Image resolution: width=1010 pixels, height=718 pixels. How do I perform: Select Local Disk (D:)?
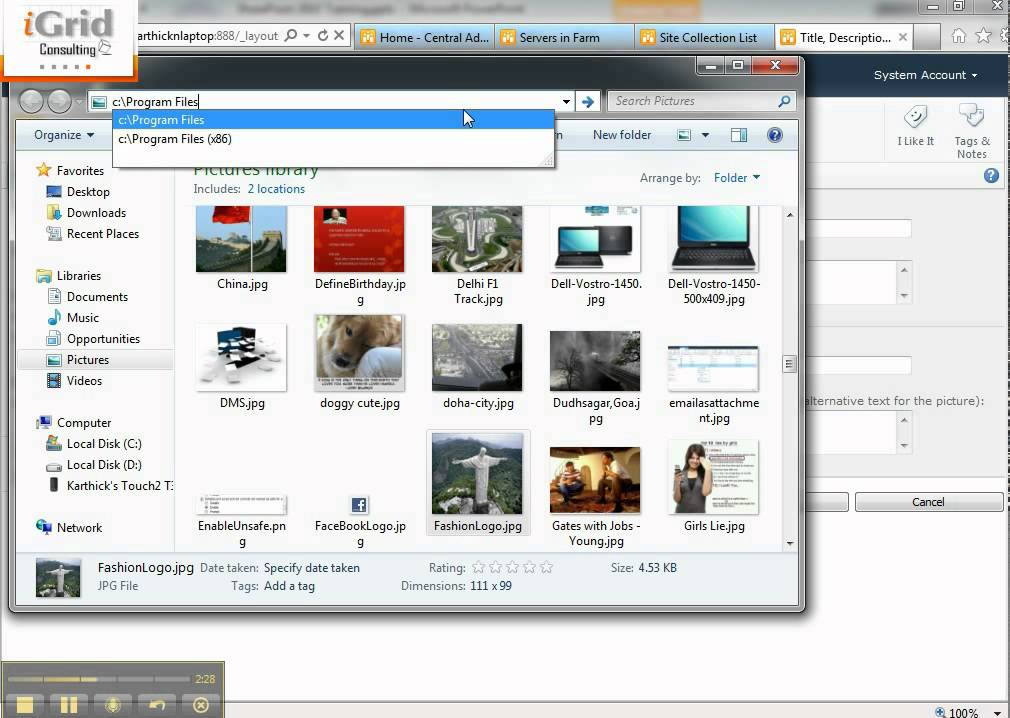[x=104, y=465]
